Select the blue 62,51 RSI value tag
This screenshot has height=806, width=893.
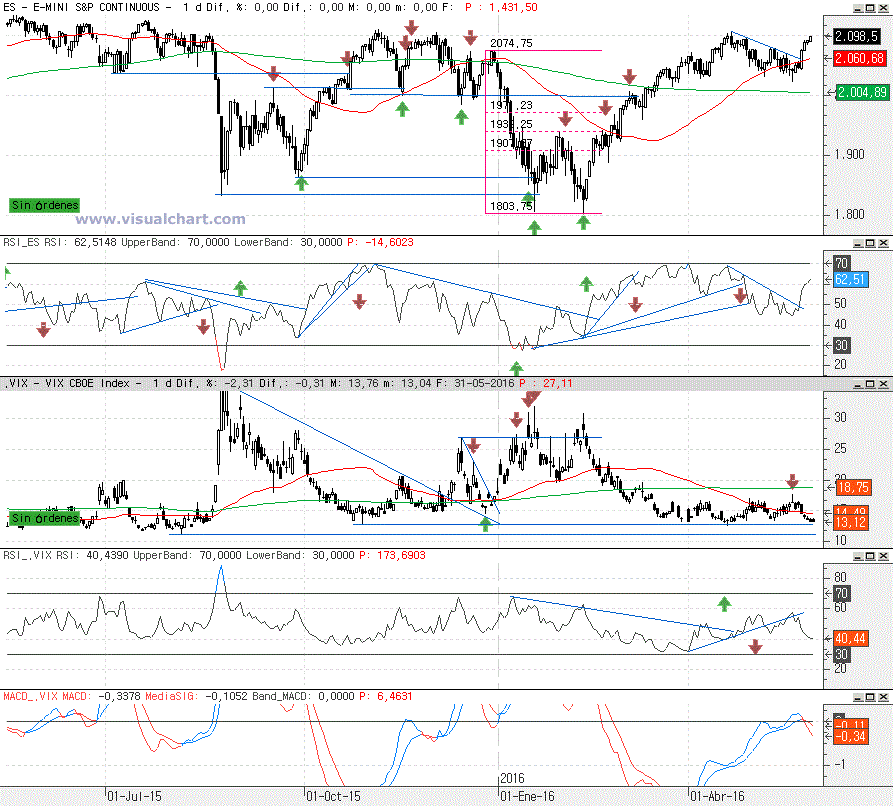(x=851, y=280)
